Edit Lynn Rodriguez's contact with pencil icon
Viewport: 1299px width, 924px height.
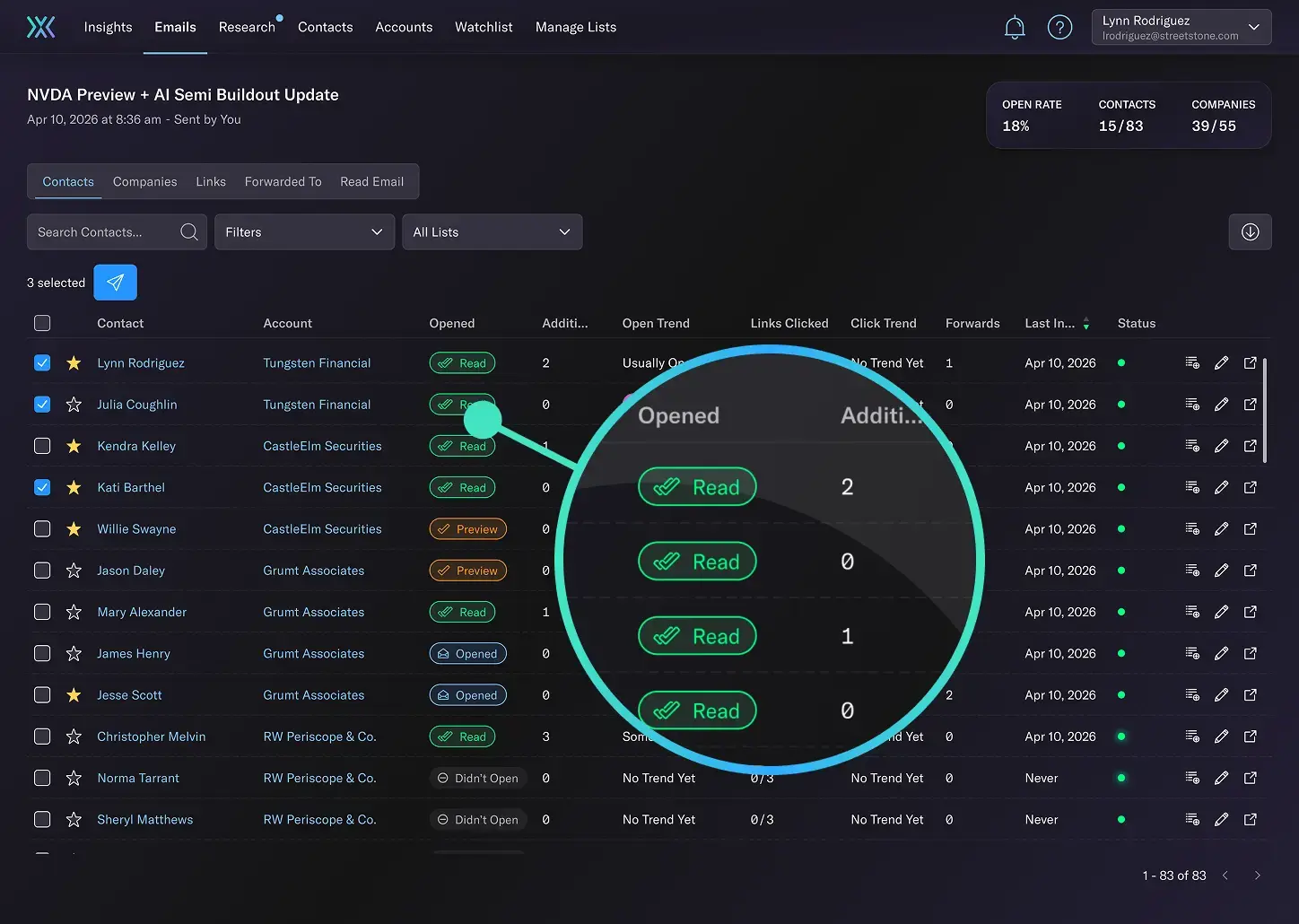(1221, 363)
